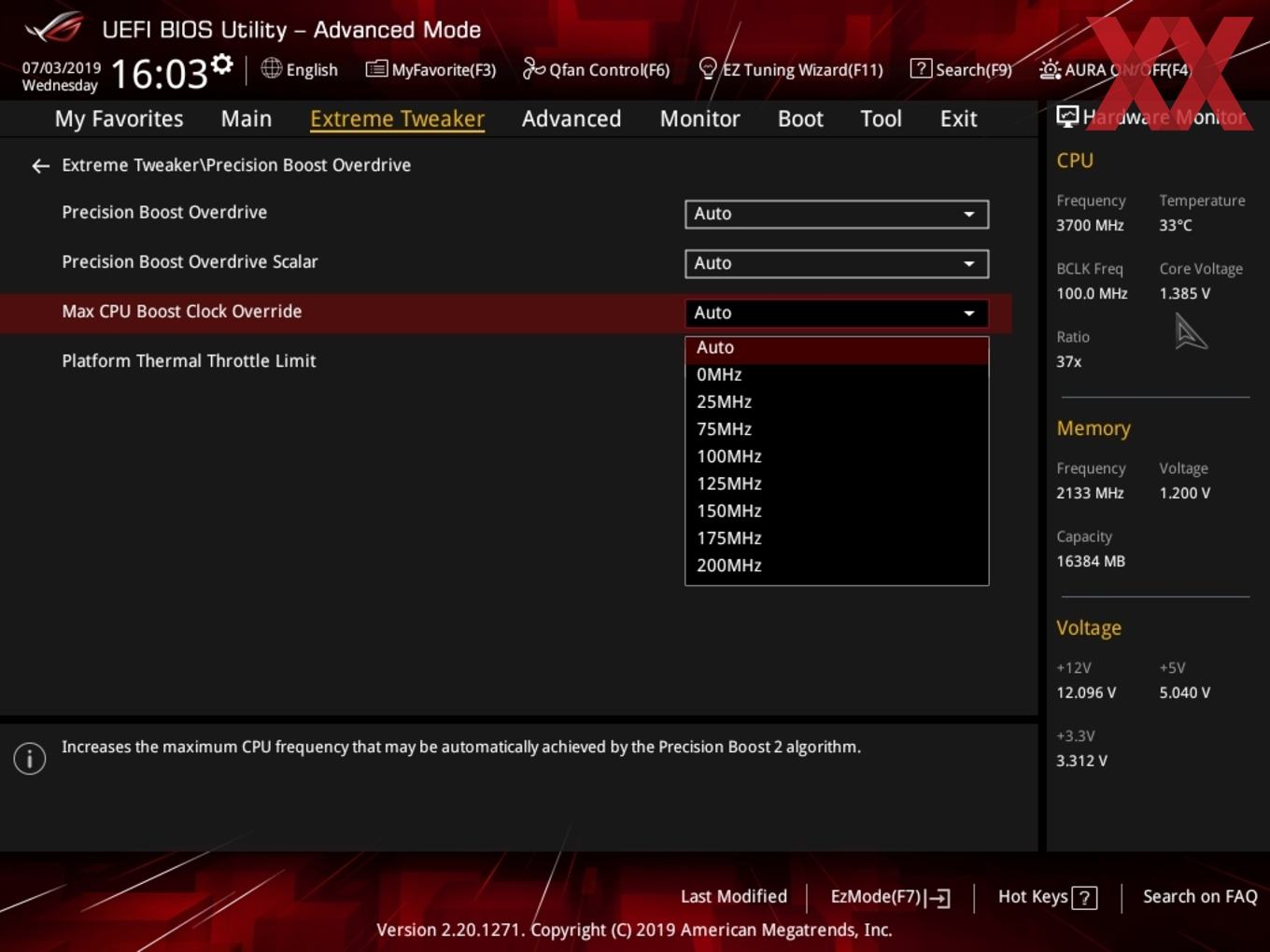The image size is (1270, 952).
Task: Open Search on FAQ link
Action: [1200, 897]
